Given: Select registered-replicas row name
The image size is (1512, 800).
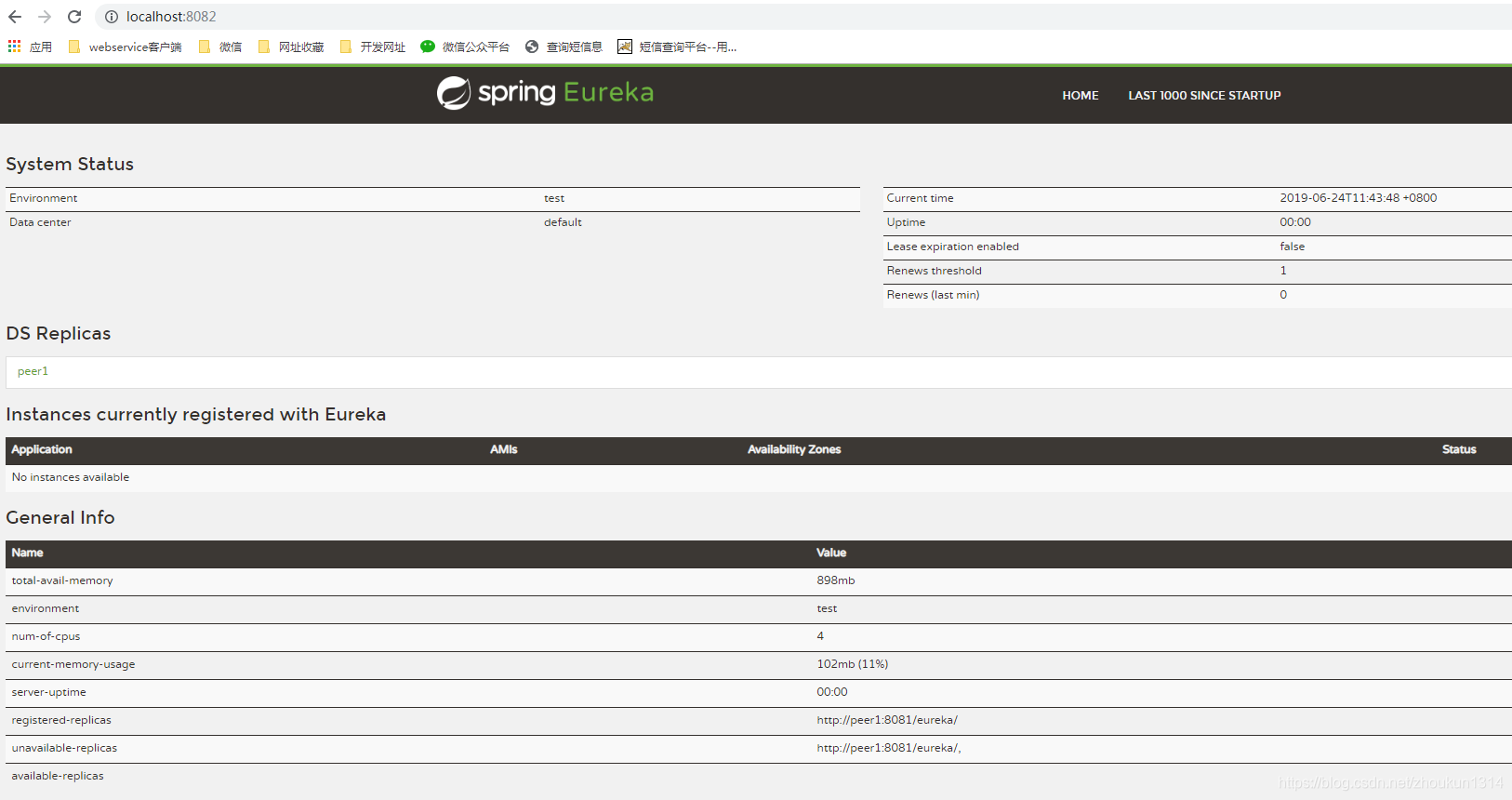Looking at the screenshot, I should click(x=61, y=720).
